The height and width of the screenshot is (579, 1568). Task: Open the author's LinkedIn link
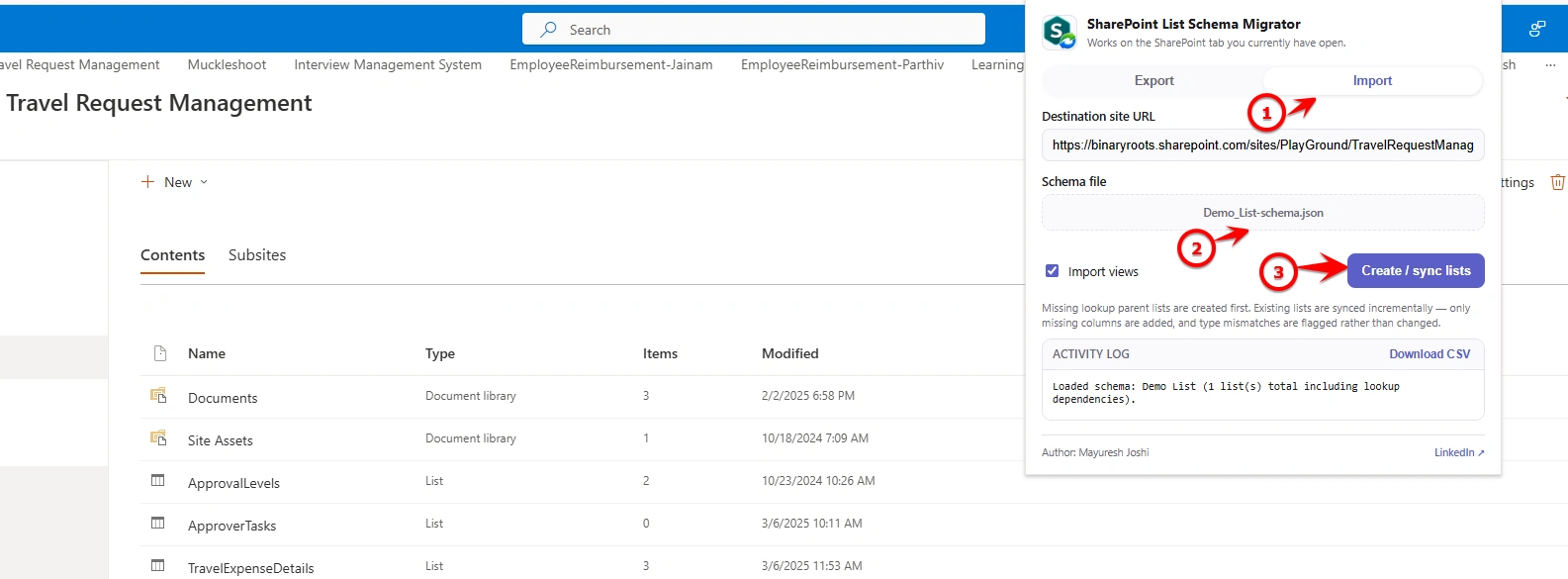click(1459, 452)
